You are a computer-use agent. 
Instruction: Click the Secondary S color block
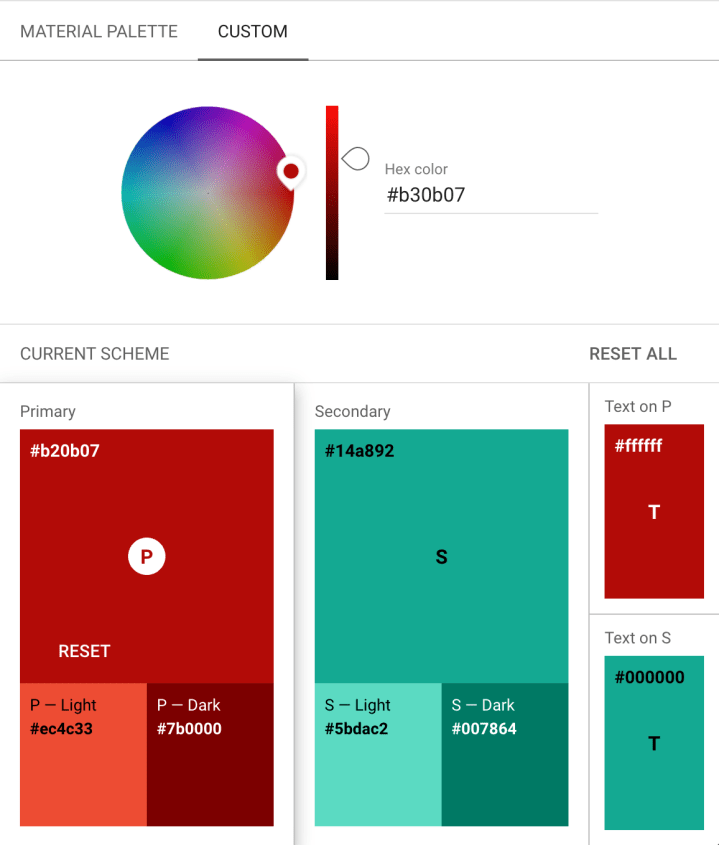pos(441,556)
